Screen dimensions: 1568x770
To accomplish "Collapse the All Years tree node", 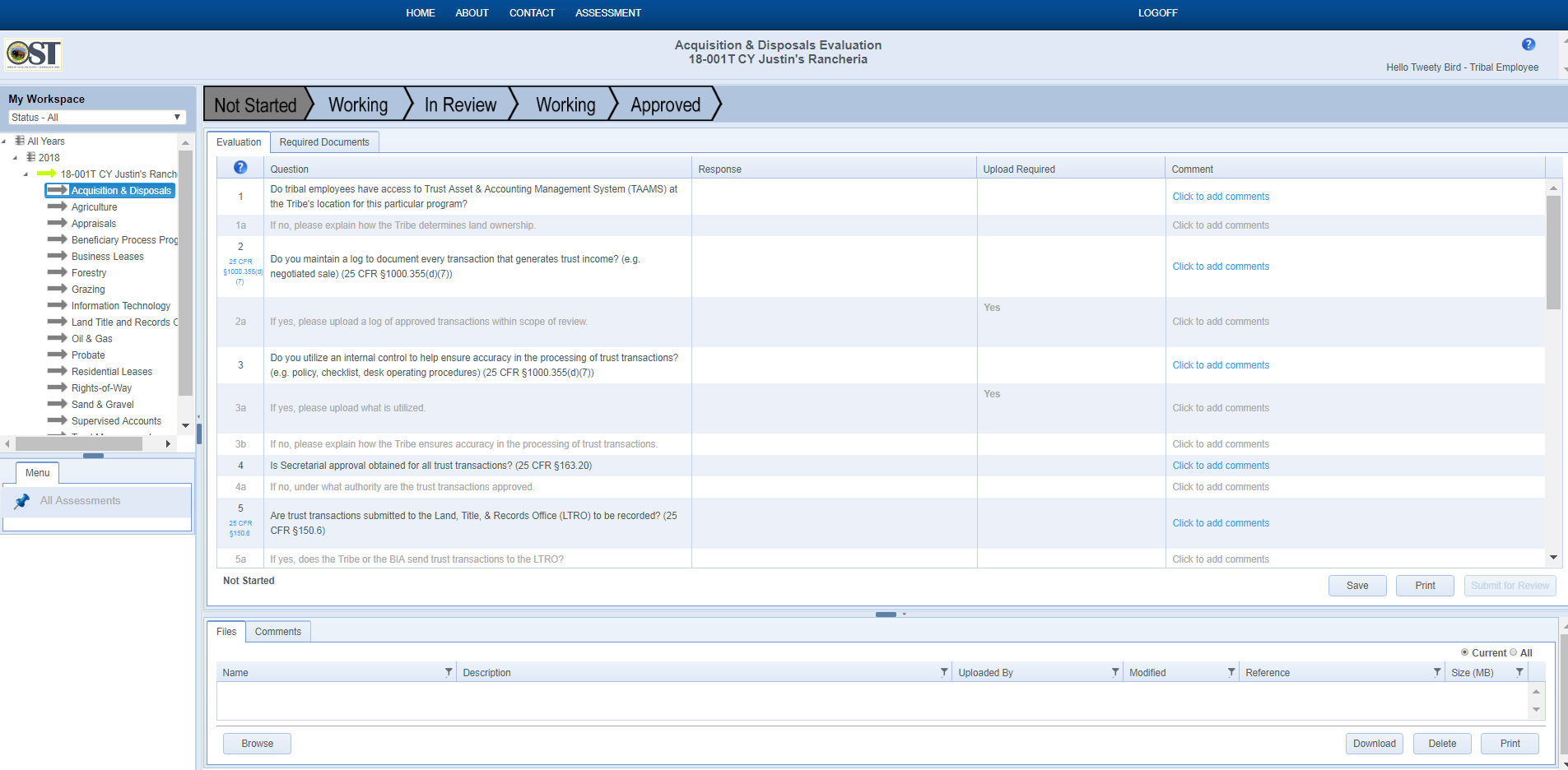I will click(x=4, y=141).
